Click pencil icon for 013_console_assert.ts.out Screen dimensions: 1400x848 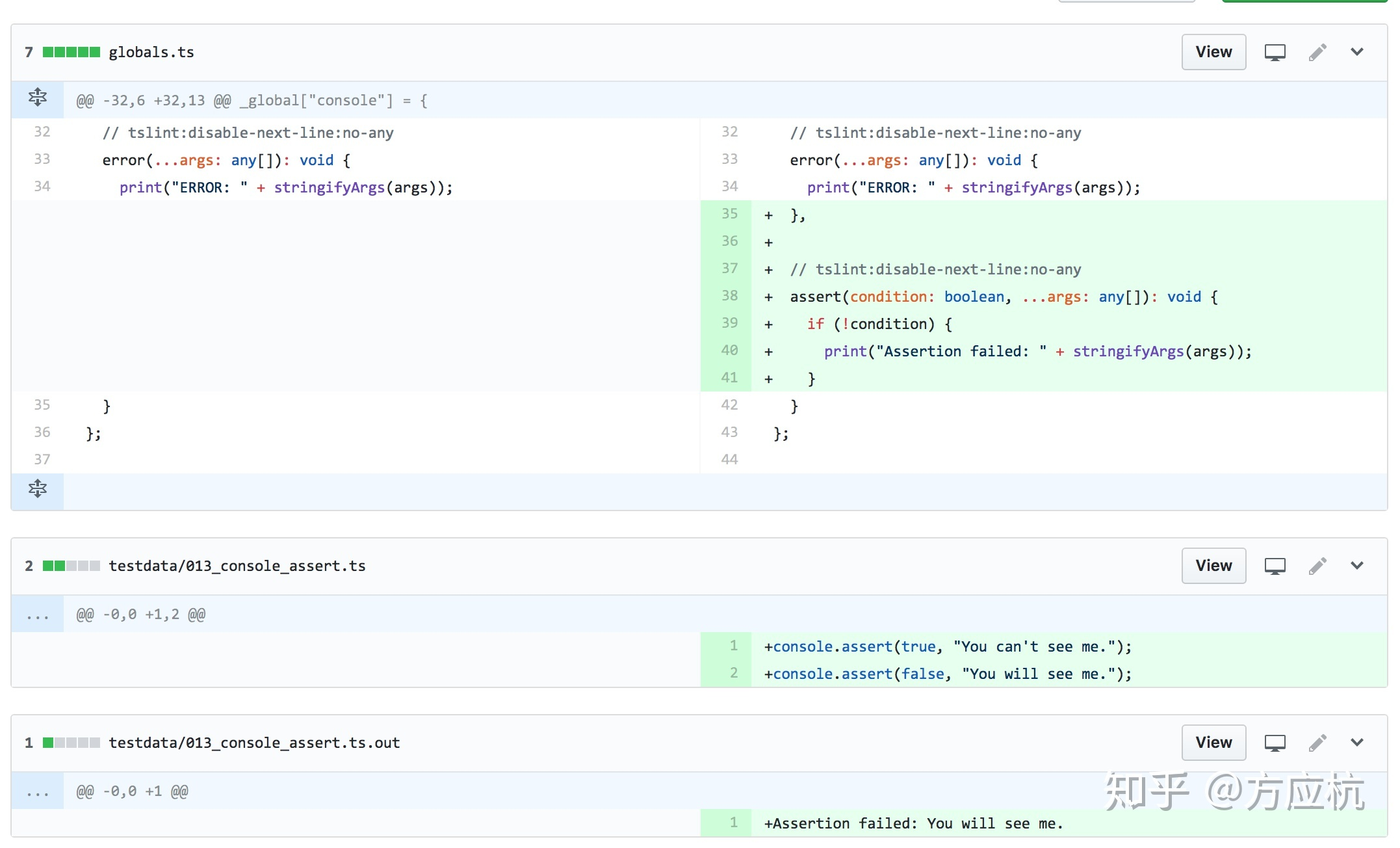click(x=1317, y=743)
